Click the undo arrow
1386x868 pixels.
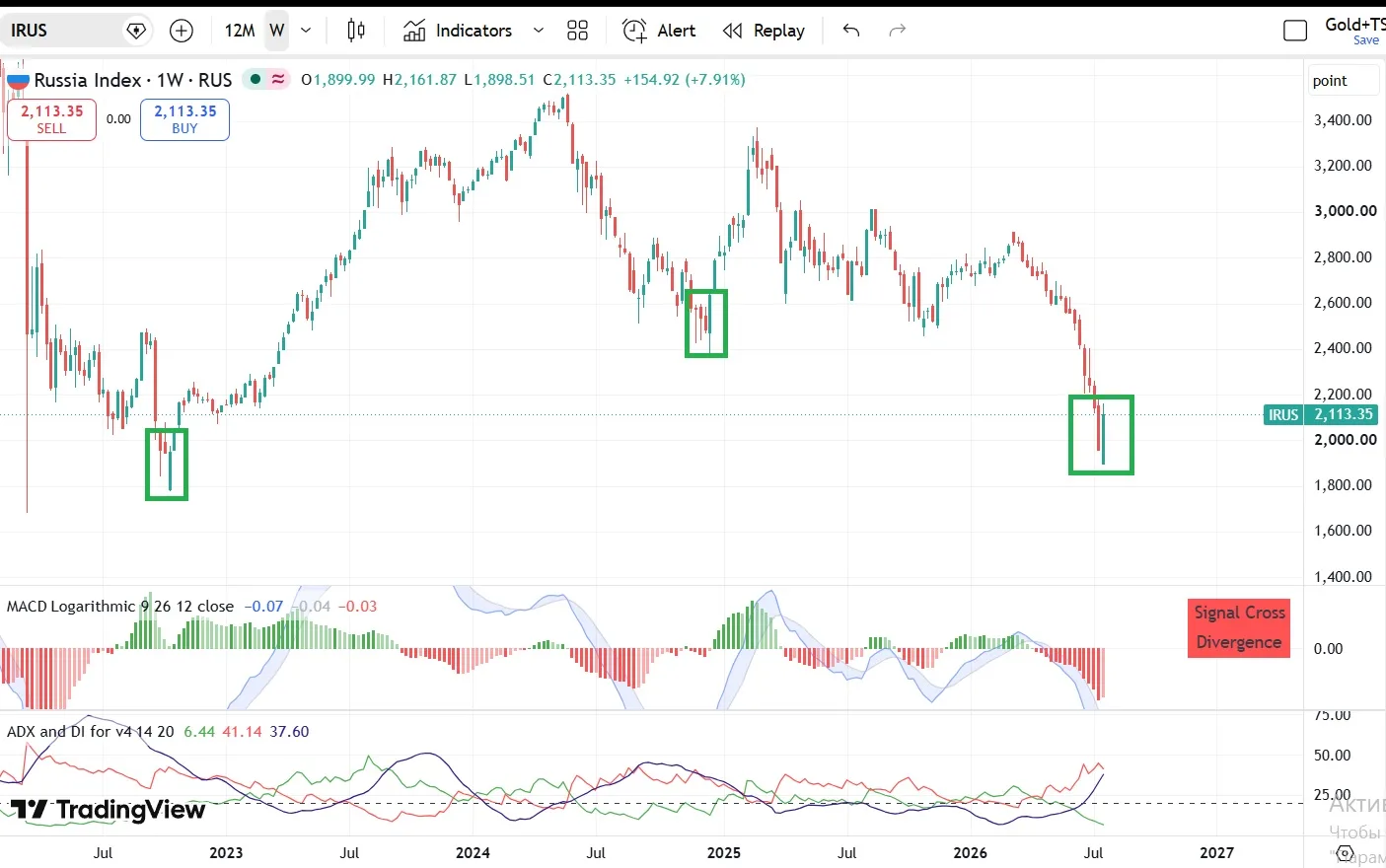pyautogui.click(x=851, y=31)
